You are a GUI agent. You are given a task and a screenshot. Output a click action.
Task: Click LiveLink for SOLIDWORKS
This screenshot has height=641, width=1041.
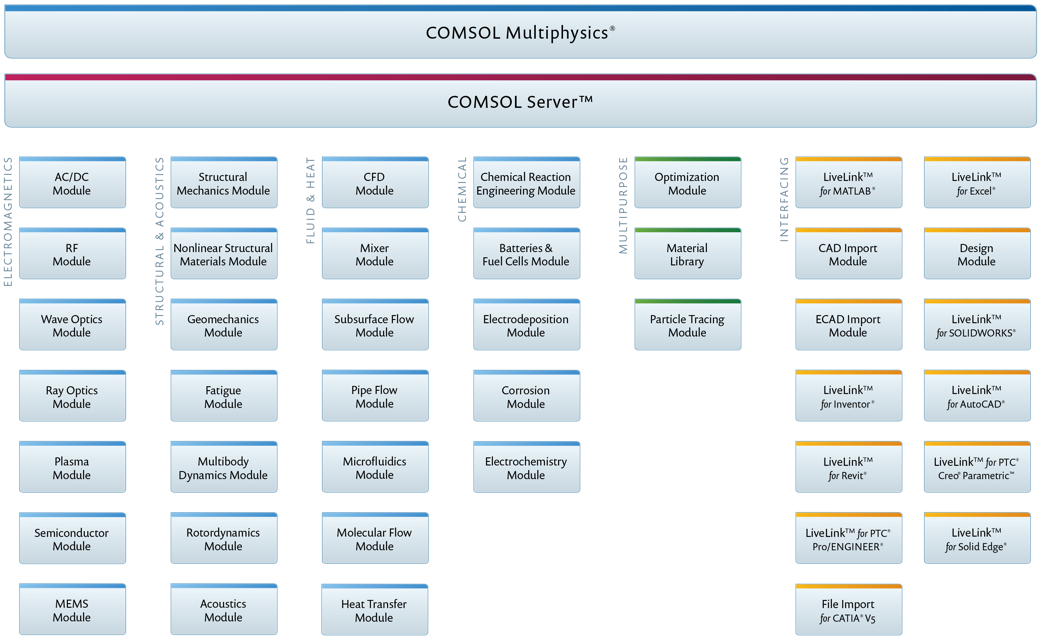point(977,324)
